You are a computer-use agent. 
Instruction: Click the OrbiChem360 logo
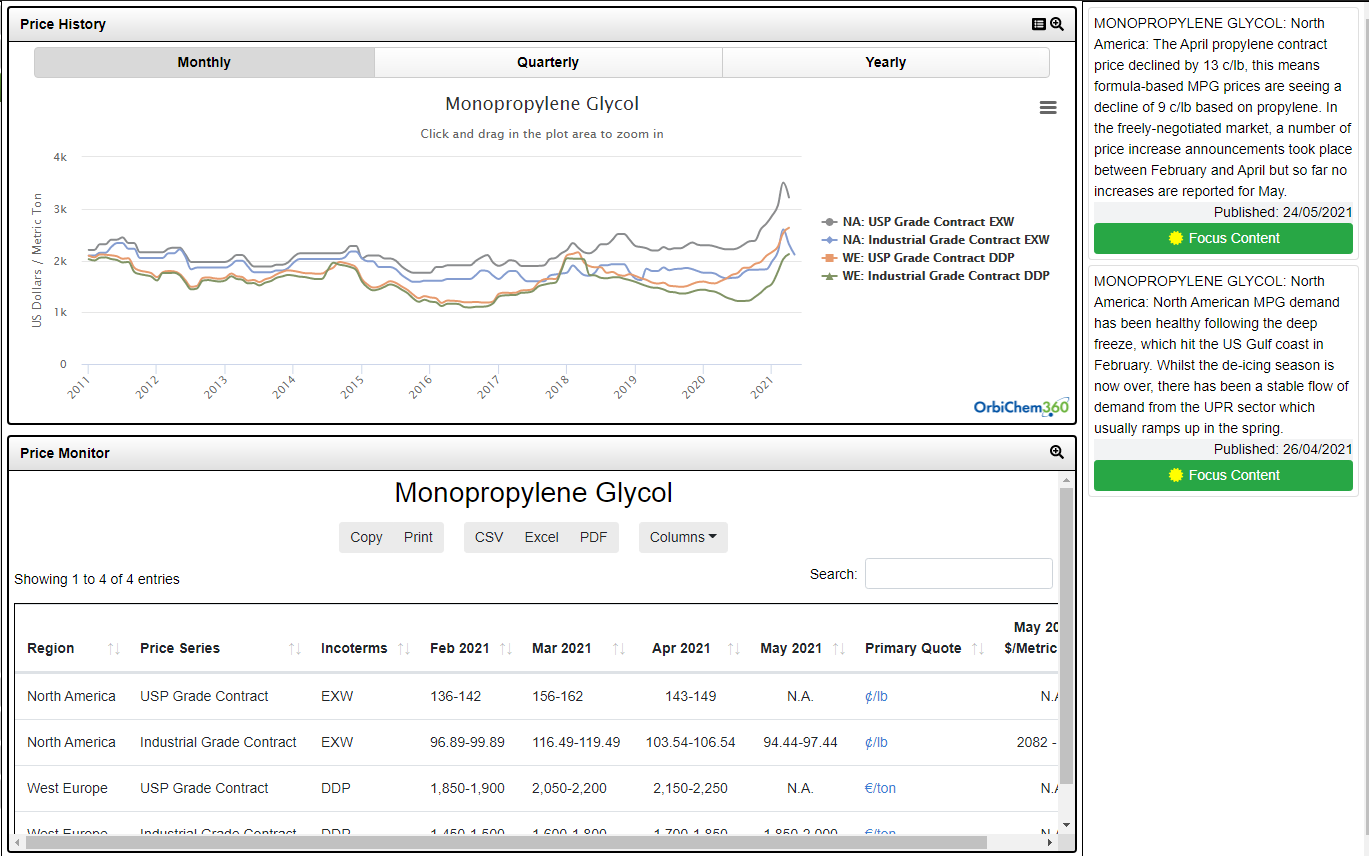coord(1021,407)
